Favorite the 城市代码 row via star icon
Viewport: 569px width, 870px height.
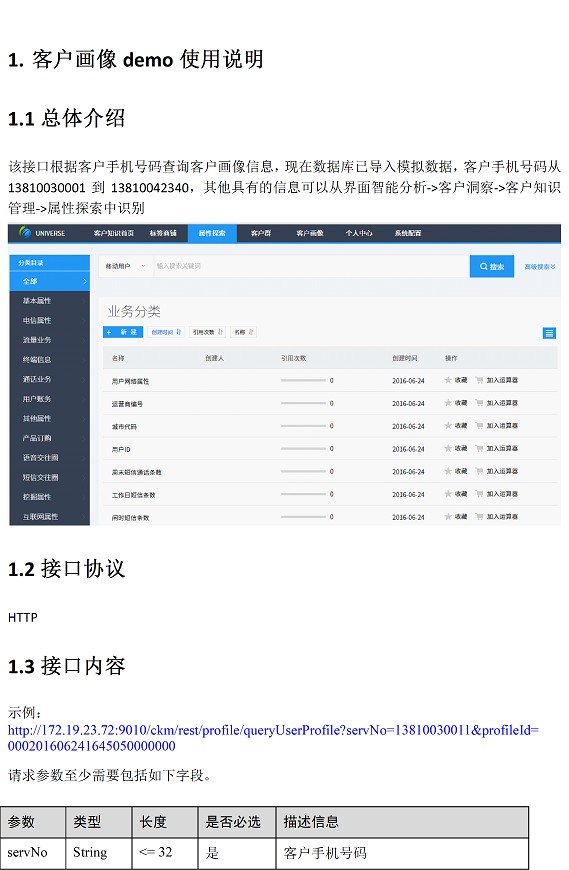[x=448, y=426]
